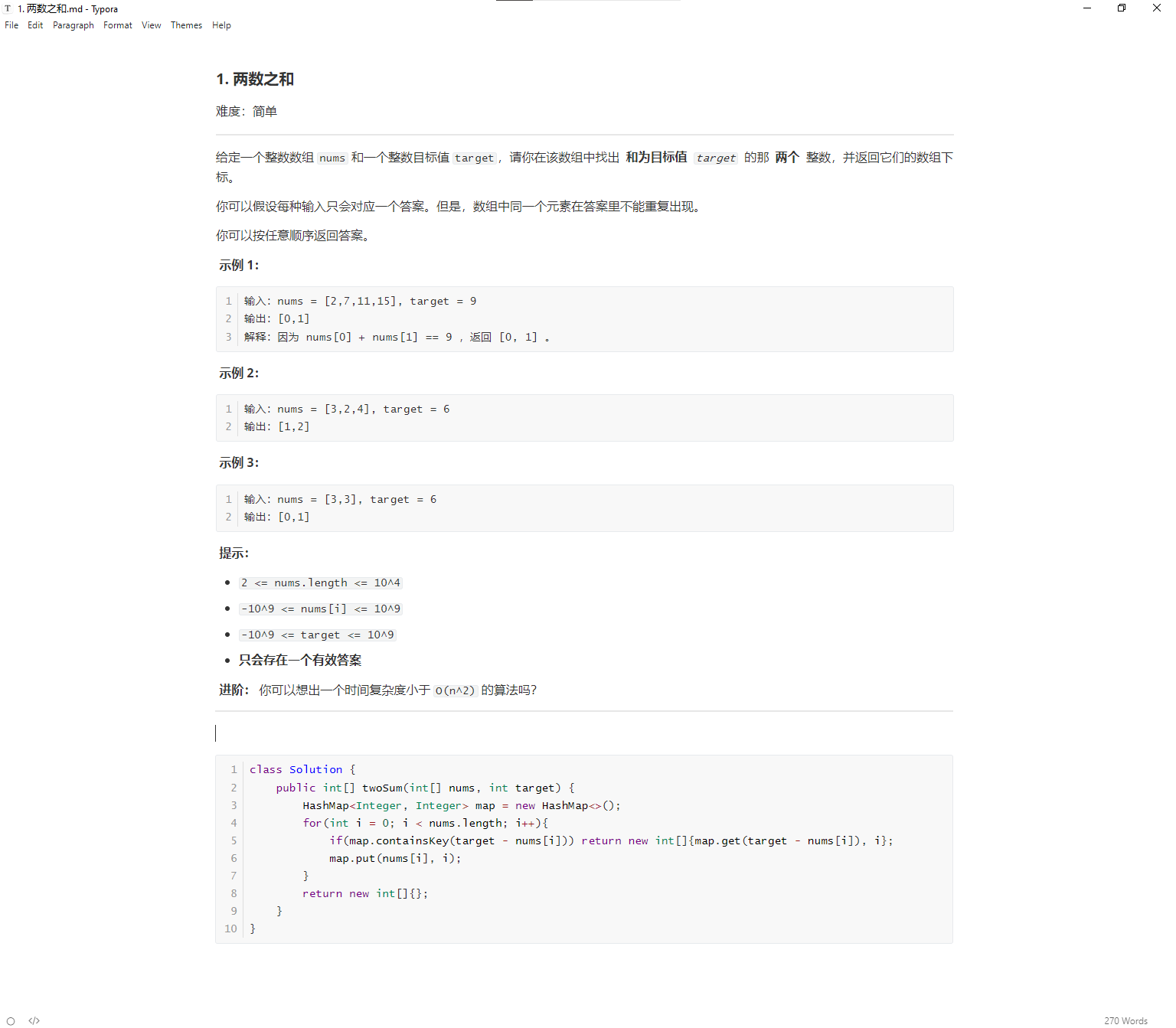This screenshot has width=1176, height=1028.
Task: Place cursor in the 两数之和 heading
Action: click(263, 80)
